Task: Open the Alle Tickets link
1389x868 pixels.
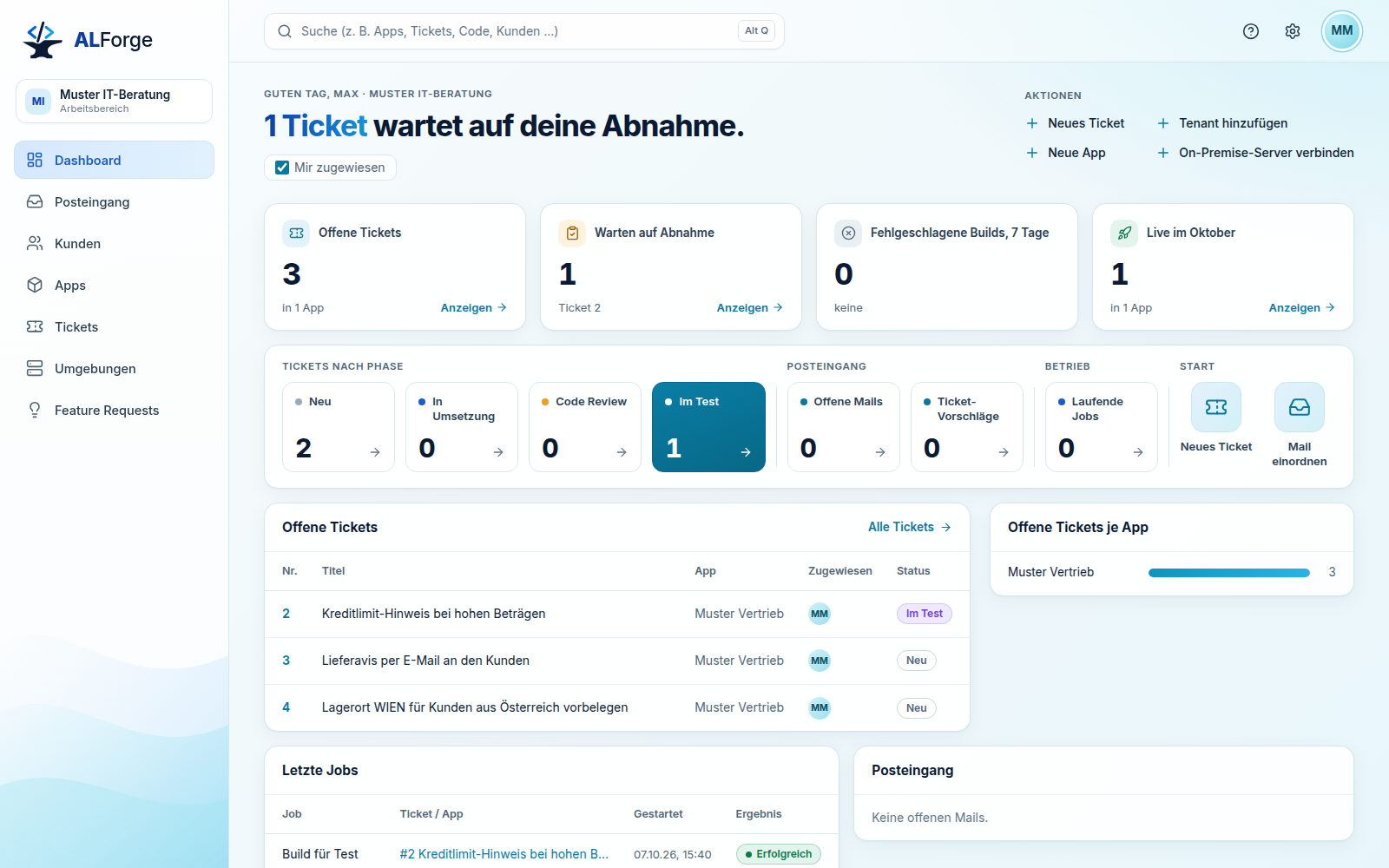Action: (x=910, y=527)
